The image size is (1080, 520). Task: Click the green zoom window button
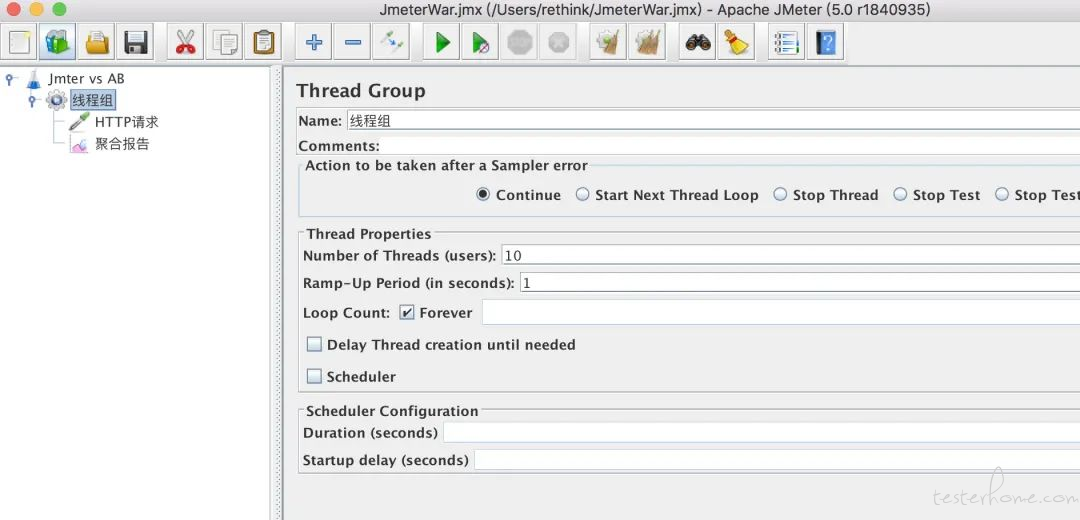[60, 10]
